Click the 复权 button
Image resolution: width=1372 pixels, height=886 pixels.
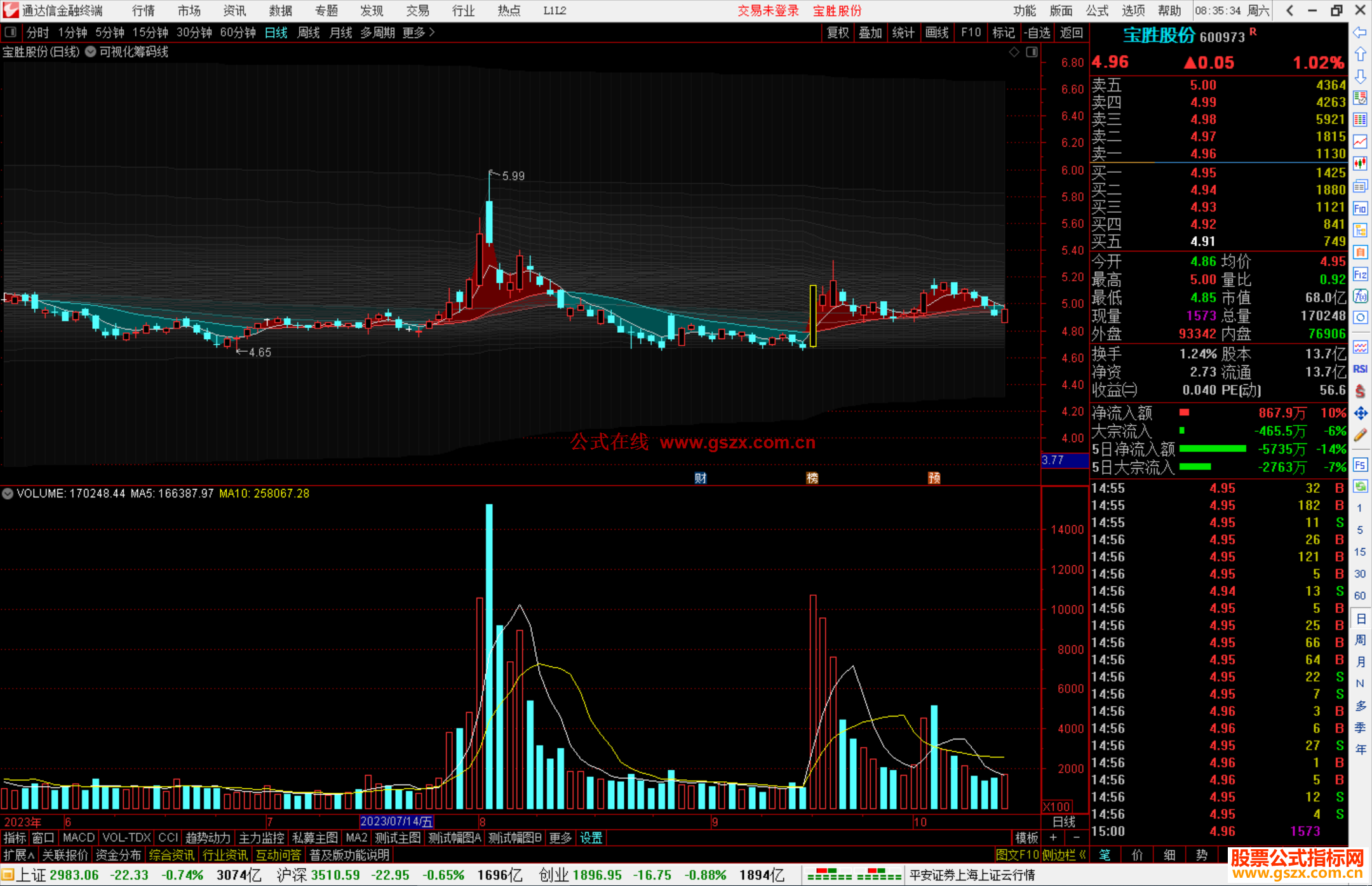(838, 32)
